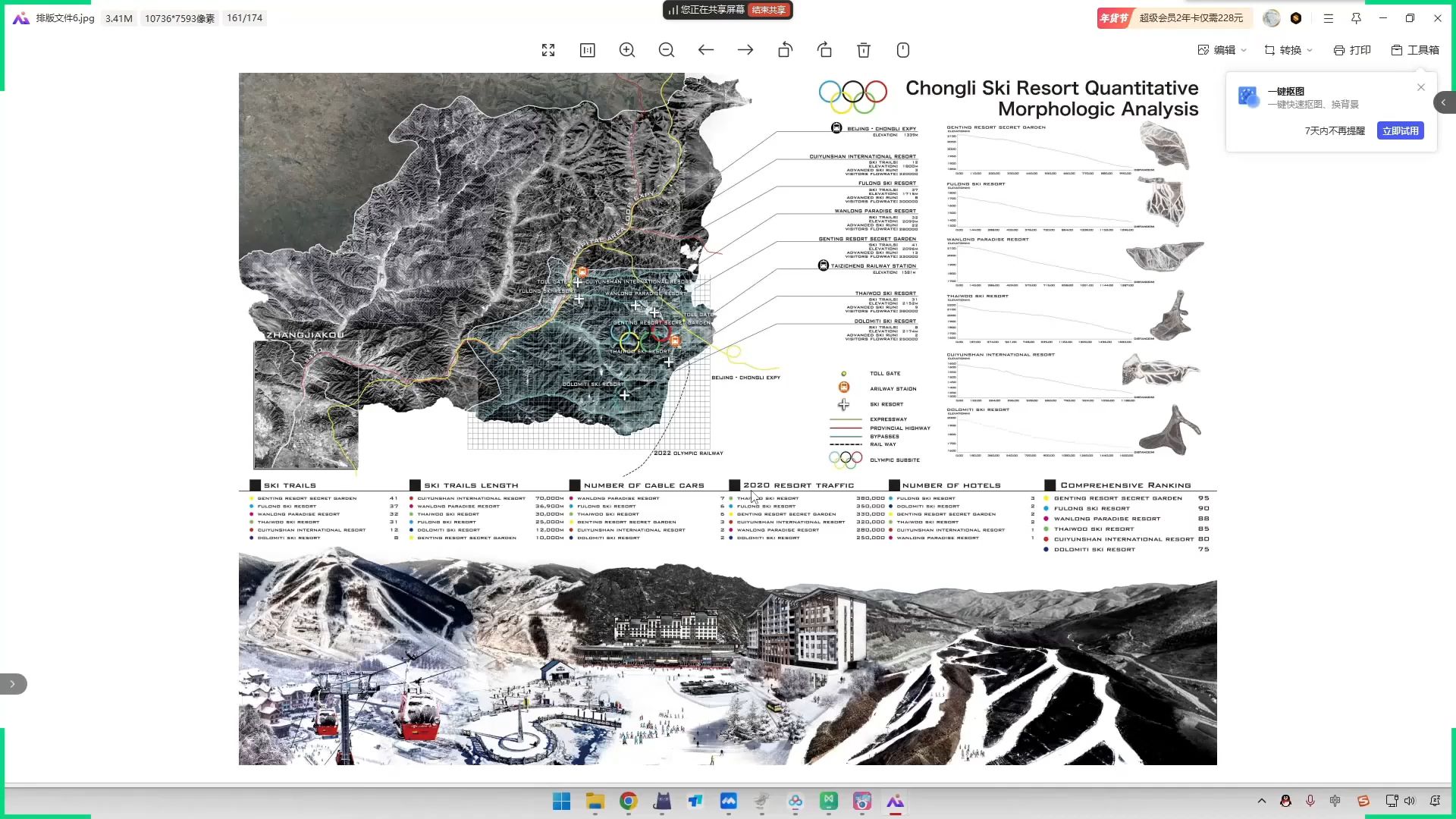This screenshot has height=819, width=1456.
Task: Collapse the right side panel arrow
Action: click(x=1444, y=102)
